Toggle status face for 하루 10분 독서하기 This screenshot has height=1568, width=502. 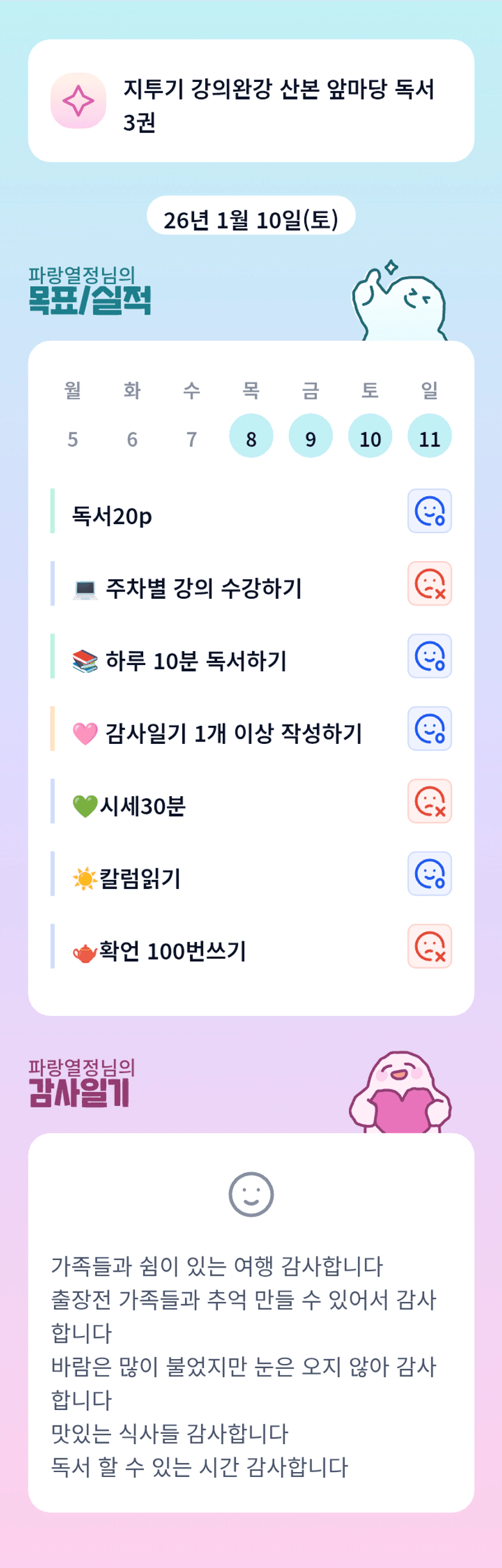pyautogui.click(x=429, y=656)
